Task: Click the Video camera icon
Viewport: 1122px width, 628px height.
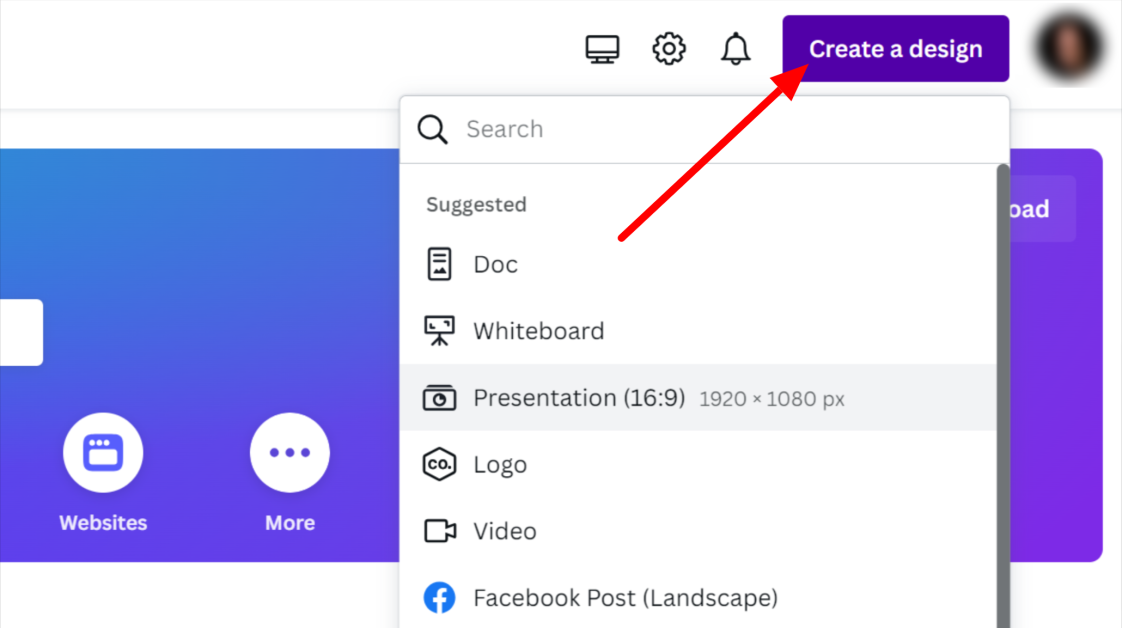Action: pos(439,531)
